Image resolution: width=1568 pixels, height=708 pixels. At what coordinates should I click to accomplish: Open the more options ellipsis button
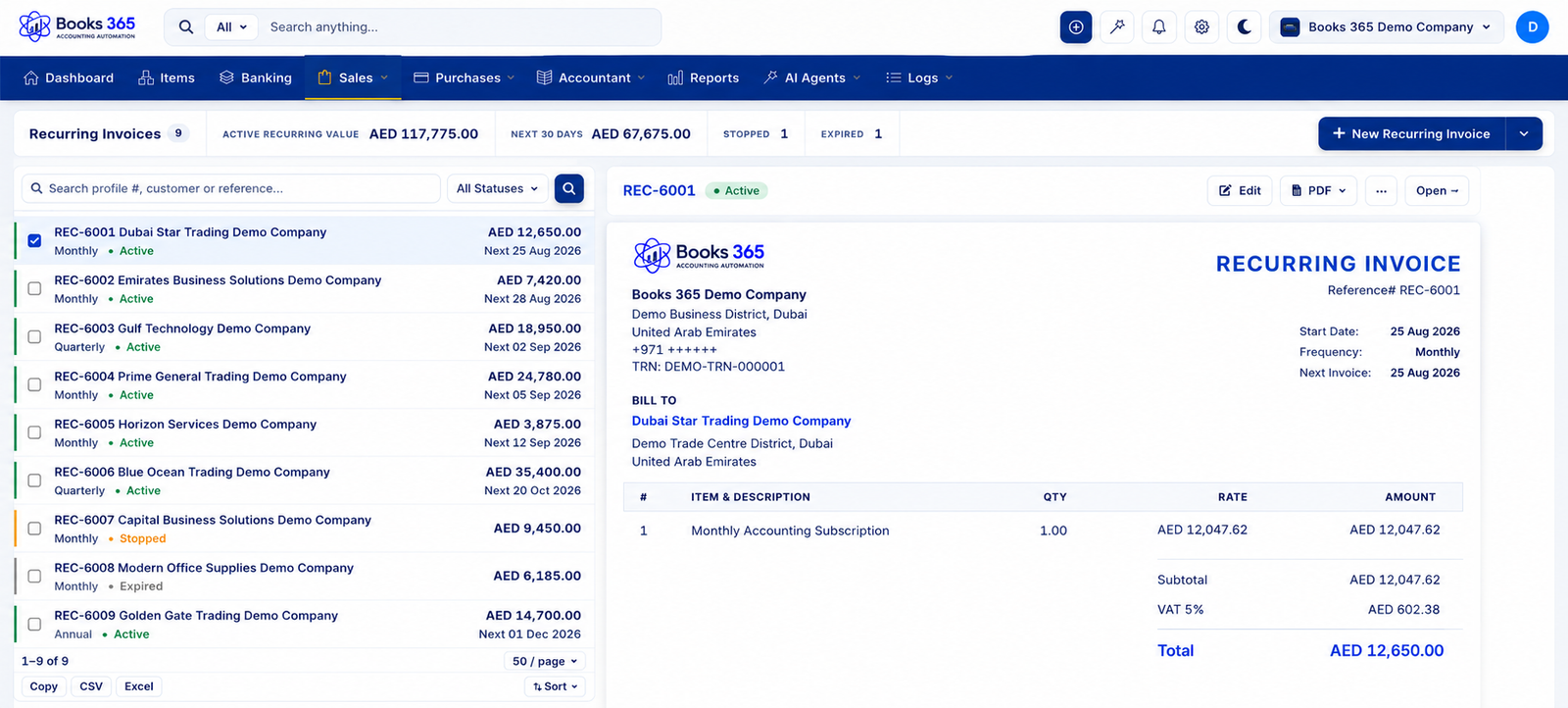pyautogui.click(x=1381, y=191)
